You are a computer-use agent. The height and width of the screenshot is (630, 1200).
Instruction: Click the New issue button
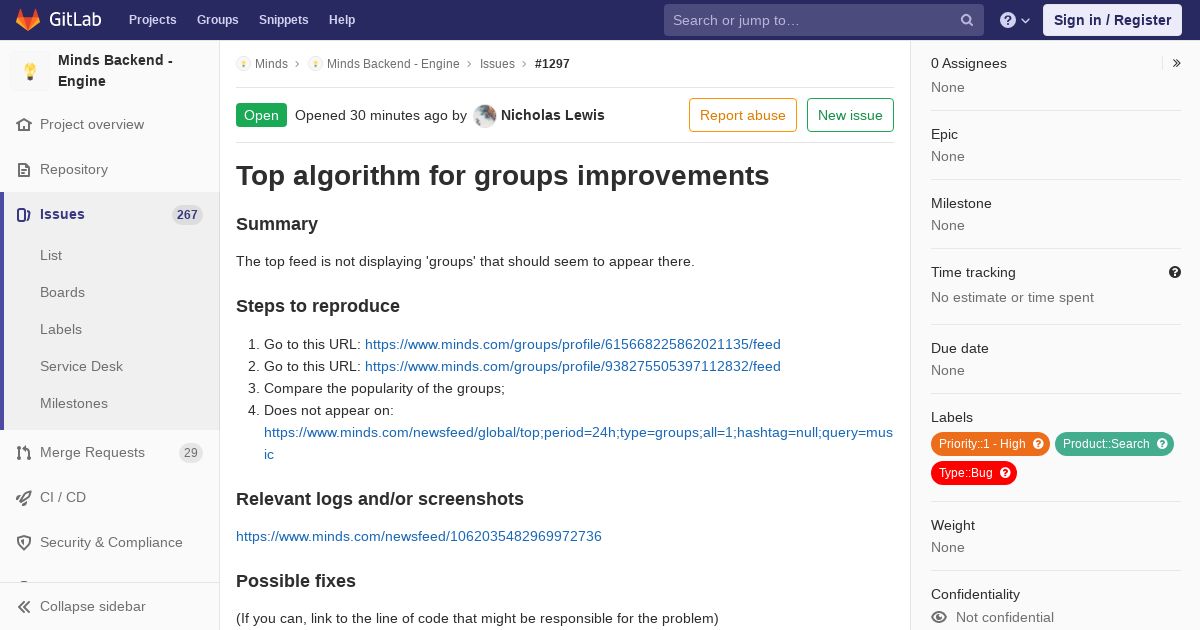(850, 115)
